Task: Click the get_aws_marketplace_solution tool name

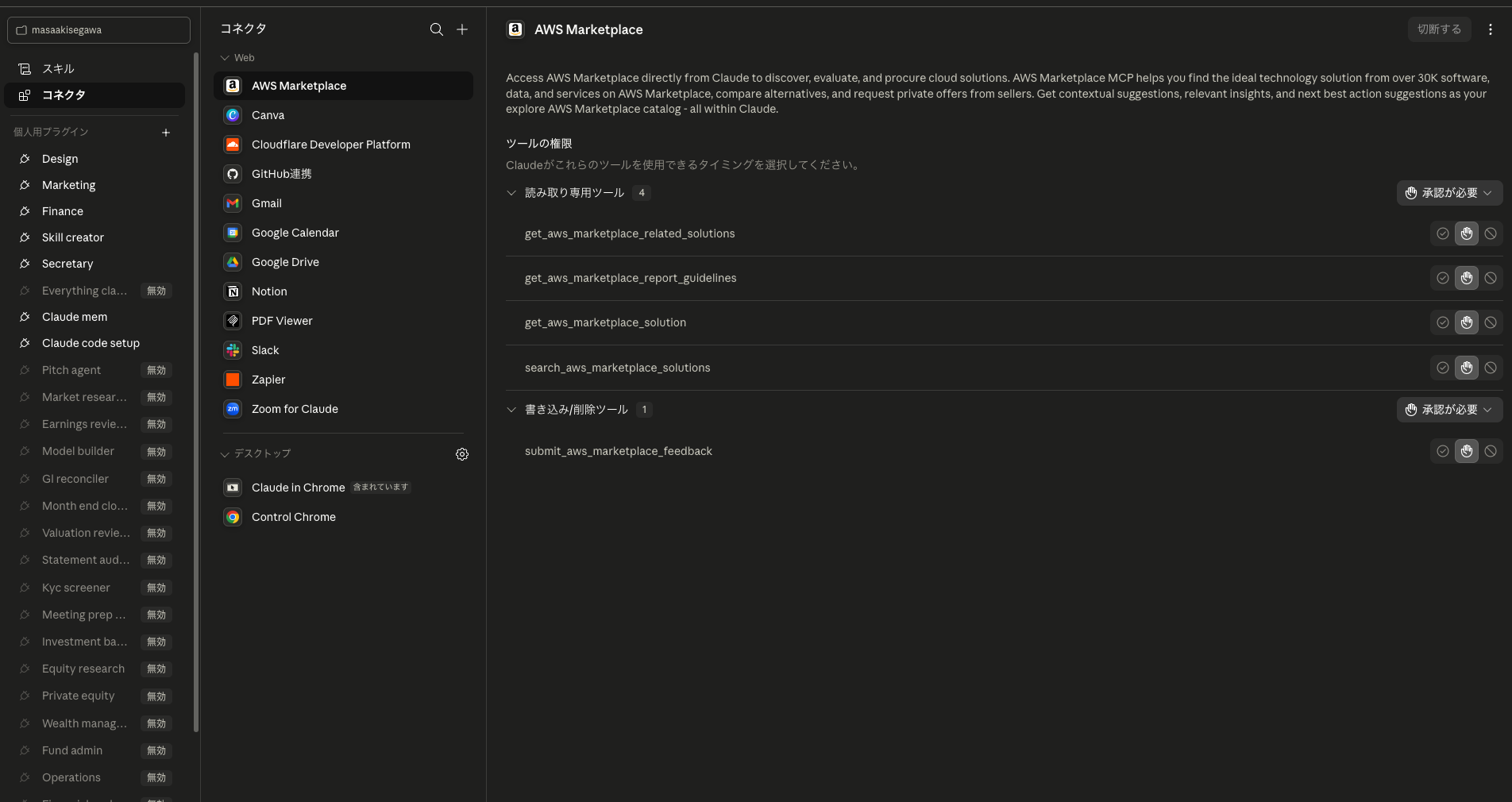Action: point(605,322)
